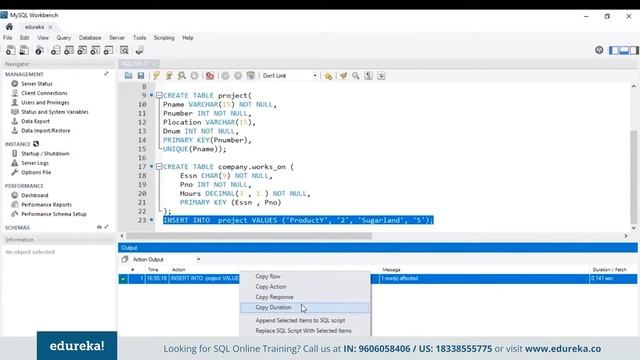The image size is (640, 360).
Task: Toggle invisible characters display icon
Action: pos(369,76)
